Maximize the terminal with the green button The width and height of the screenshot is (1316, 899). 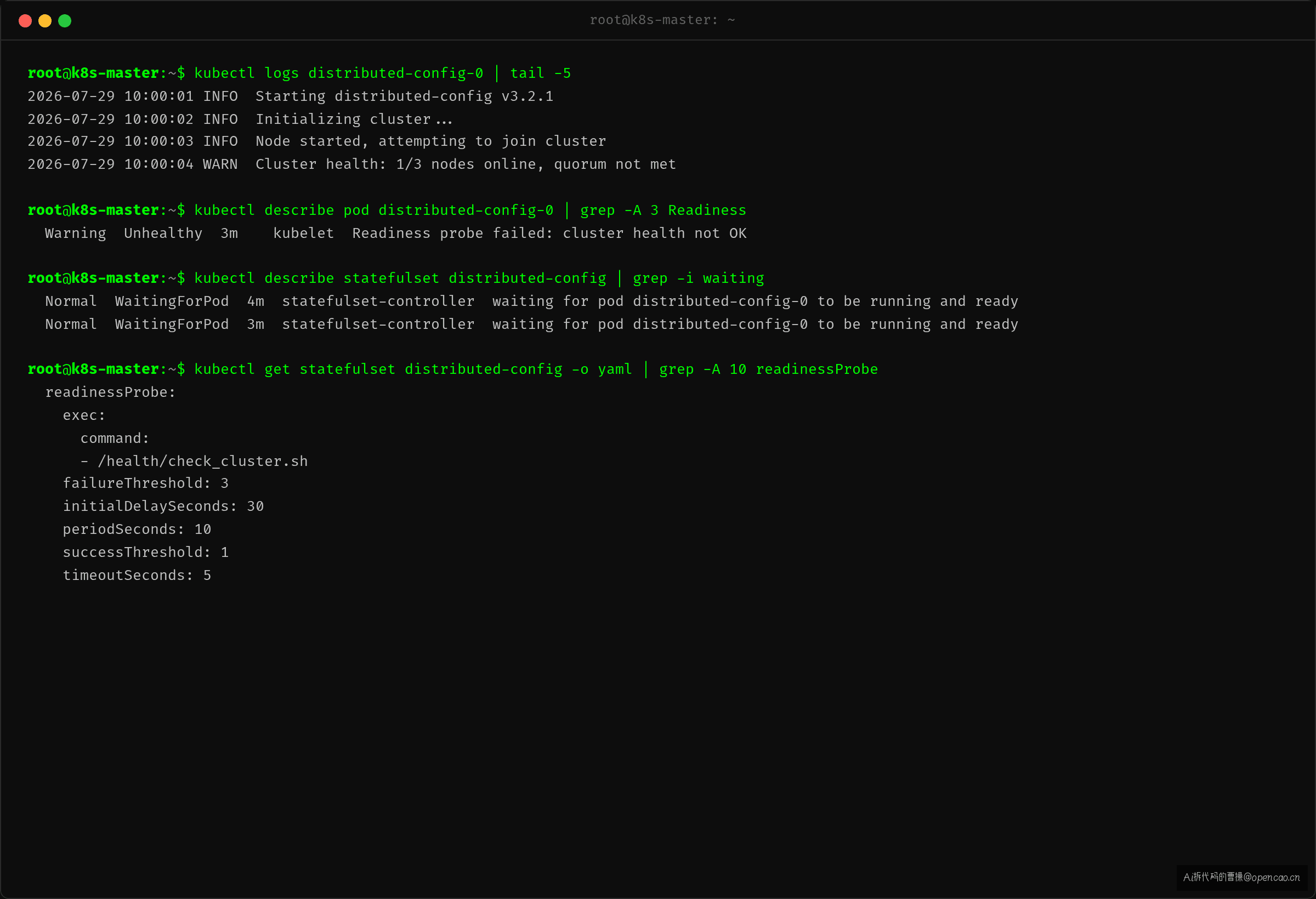coord(65,21)
